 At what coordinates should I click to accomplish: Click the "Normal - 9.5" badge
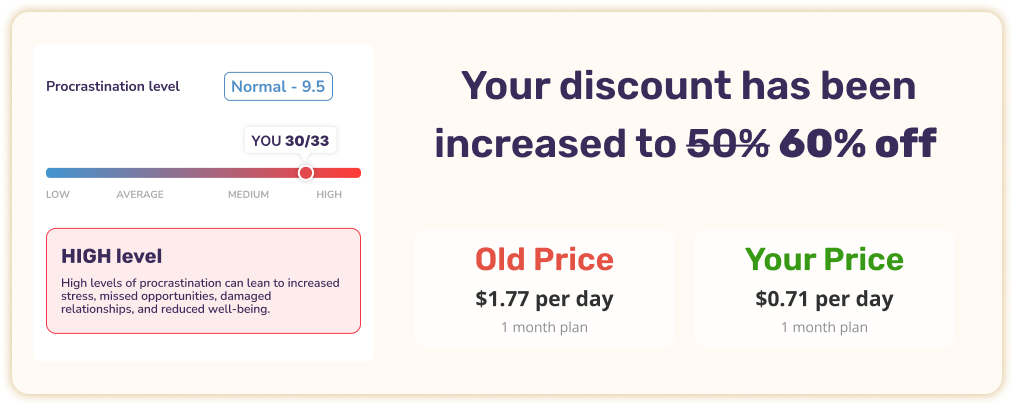point(278,86)
